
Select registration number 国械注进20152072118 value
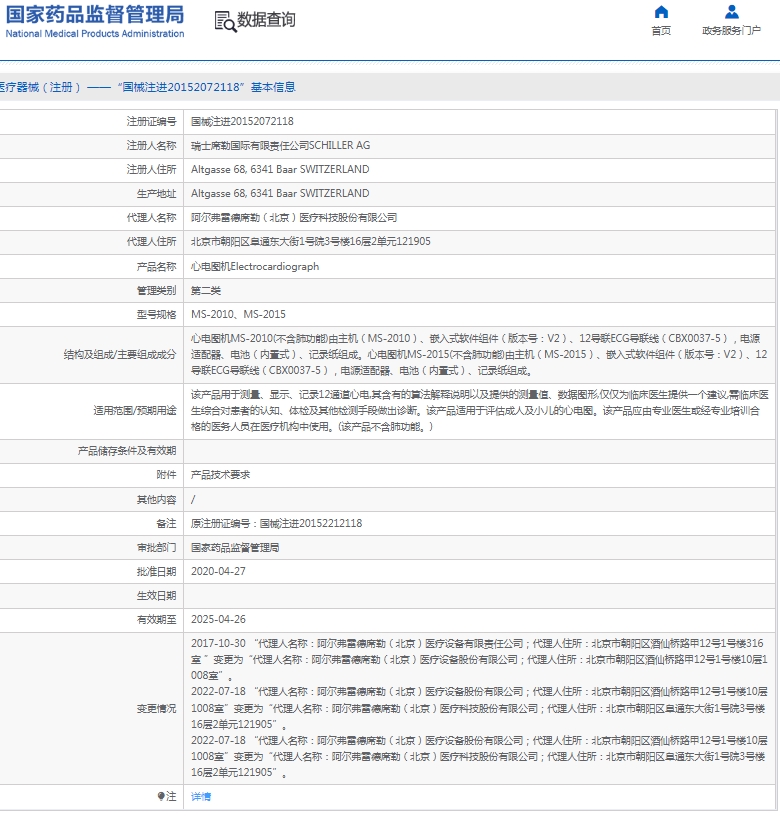(242, 121)
